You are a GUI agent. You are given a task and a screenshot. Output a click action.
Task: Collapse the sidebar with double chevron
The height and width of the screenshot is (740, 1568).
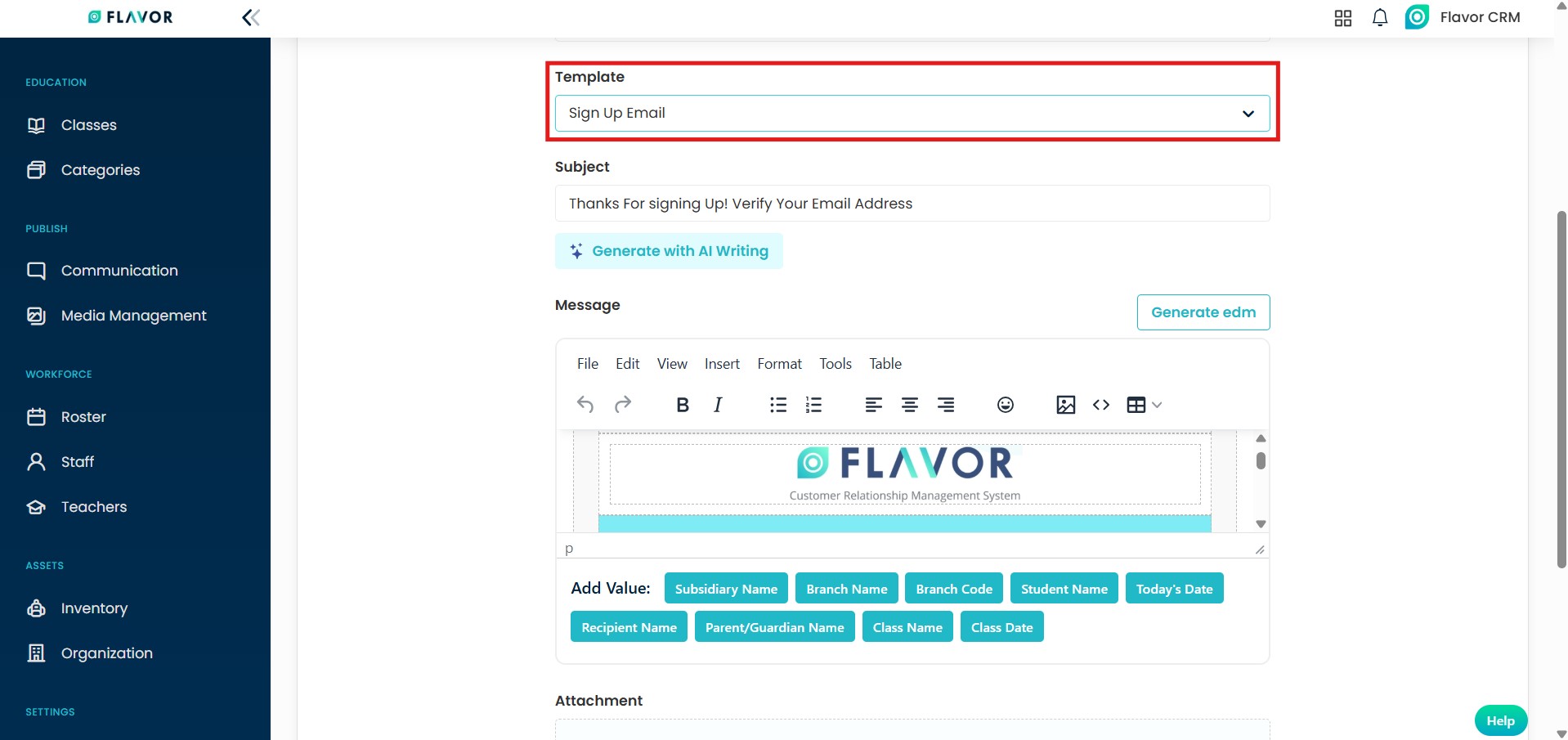[251, 17]
